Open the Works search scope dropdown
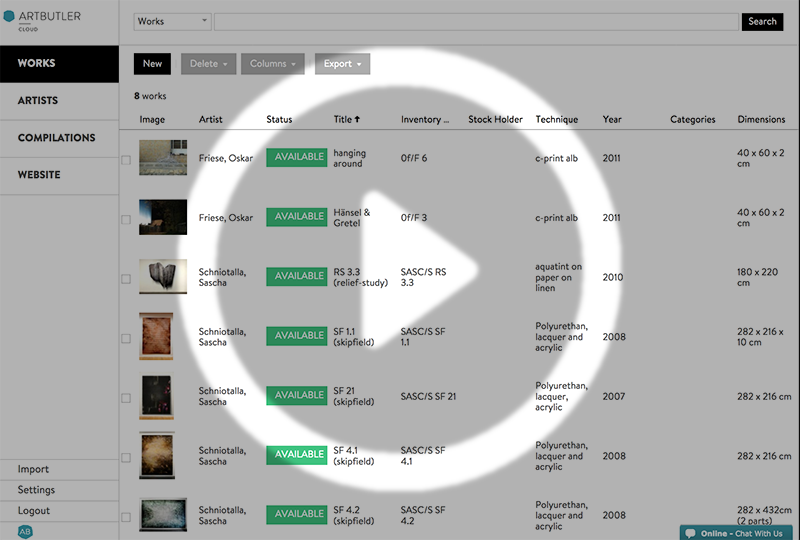 point(172,21)
